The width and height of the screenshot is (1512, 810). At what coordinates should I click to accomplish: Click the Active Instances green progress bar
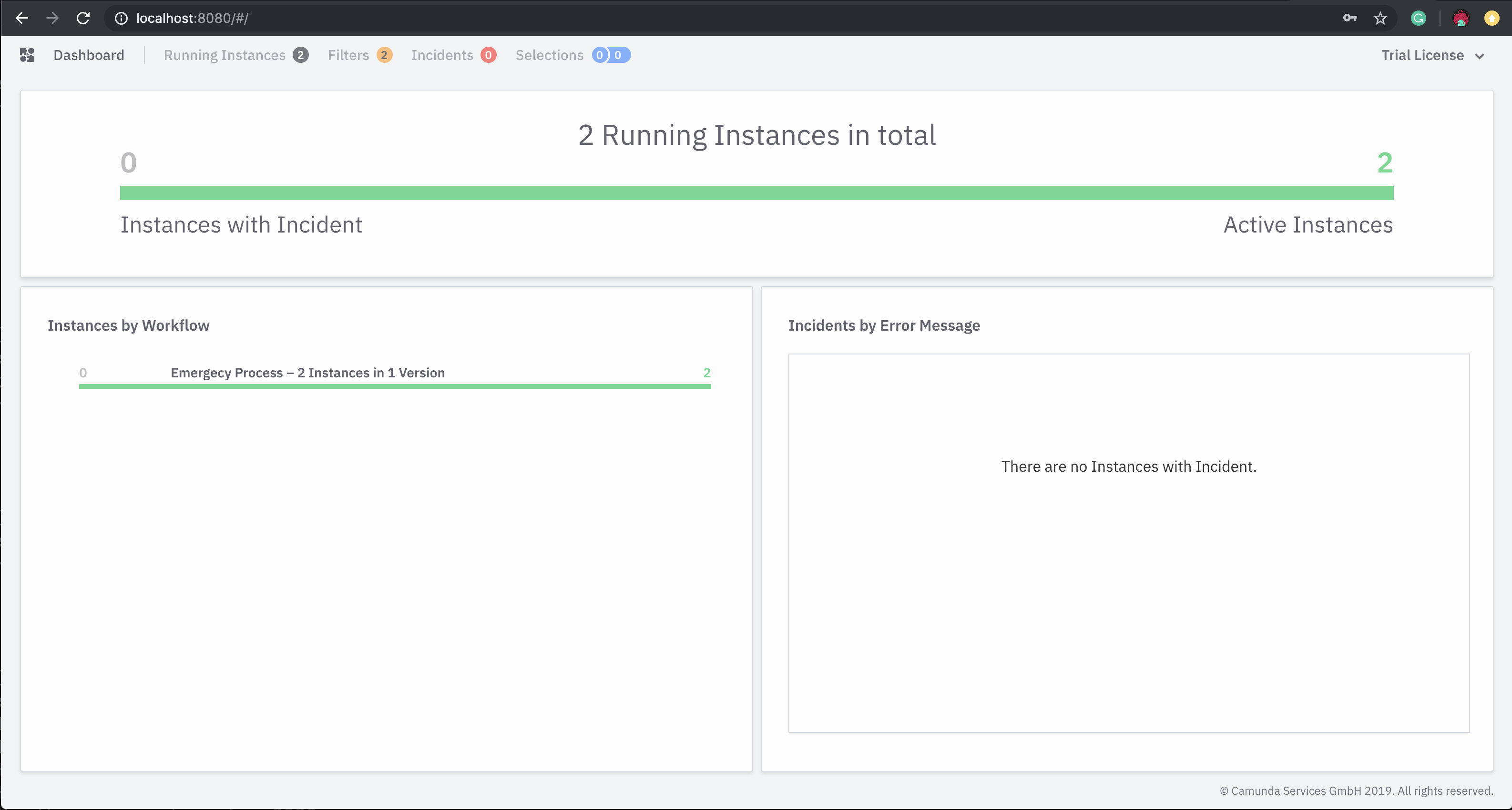coord(756,192)
